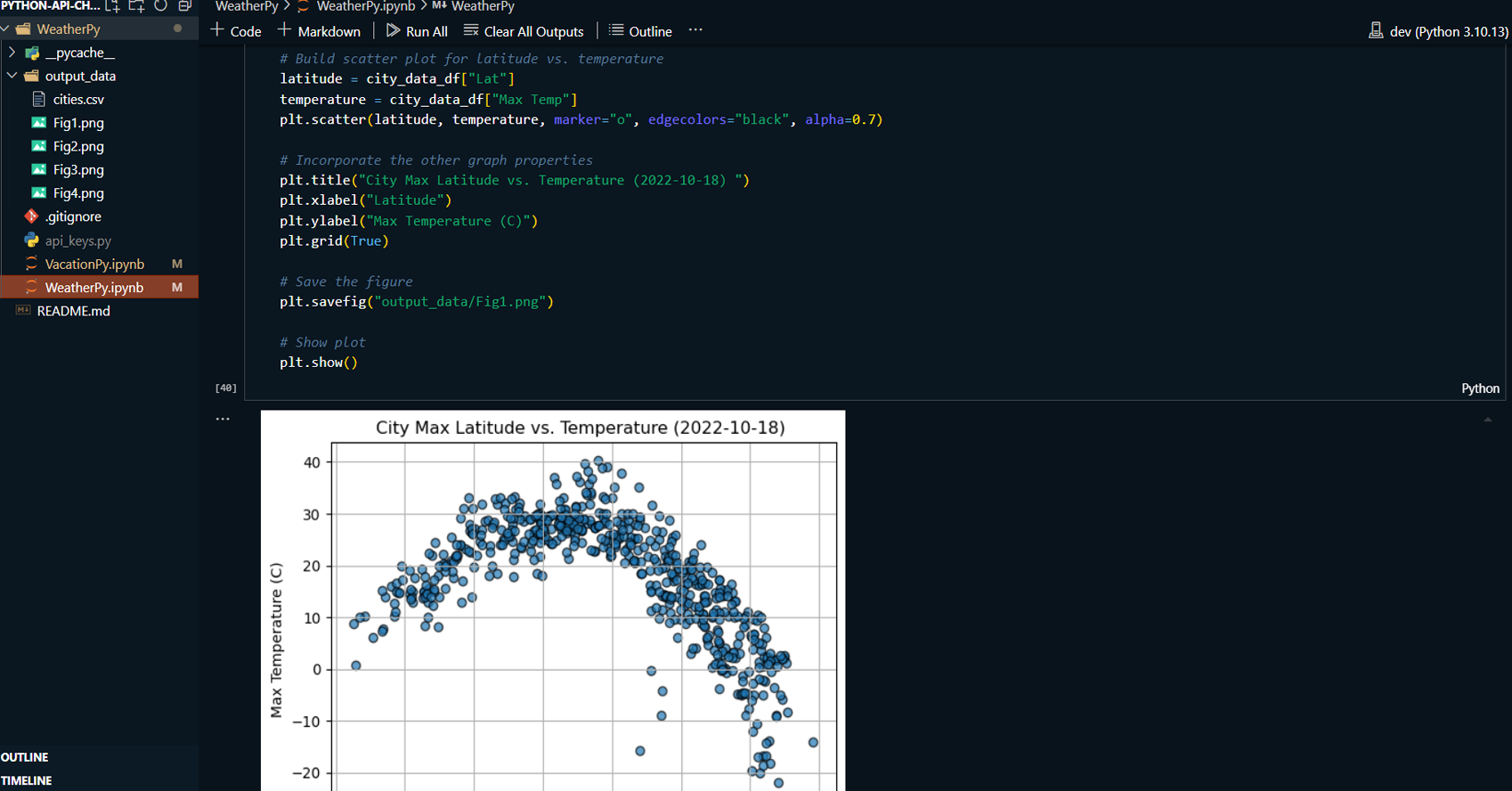The width and height of the screenshot is (1512, 791).
Task: Expand the TIMELINE panel section
Action: (27, 780)
